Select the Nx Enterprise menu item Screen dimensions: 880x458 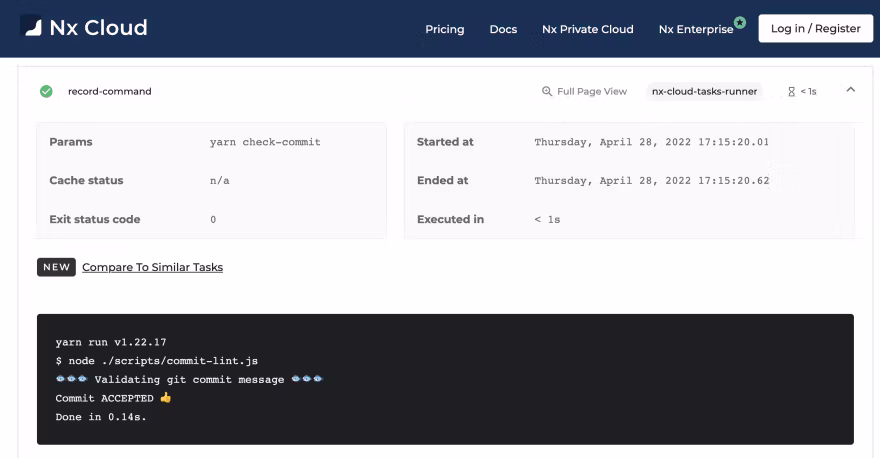695,29
